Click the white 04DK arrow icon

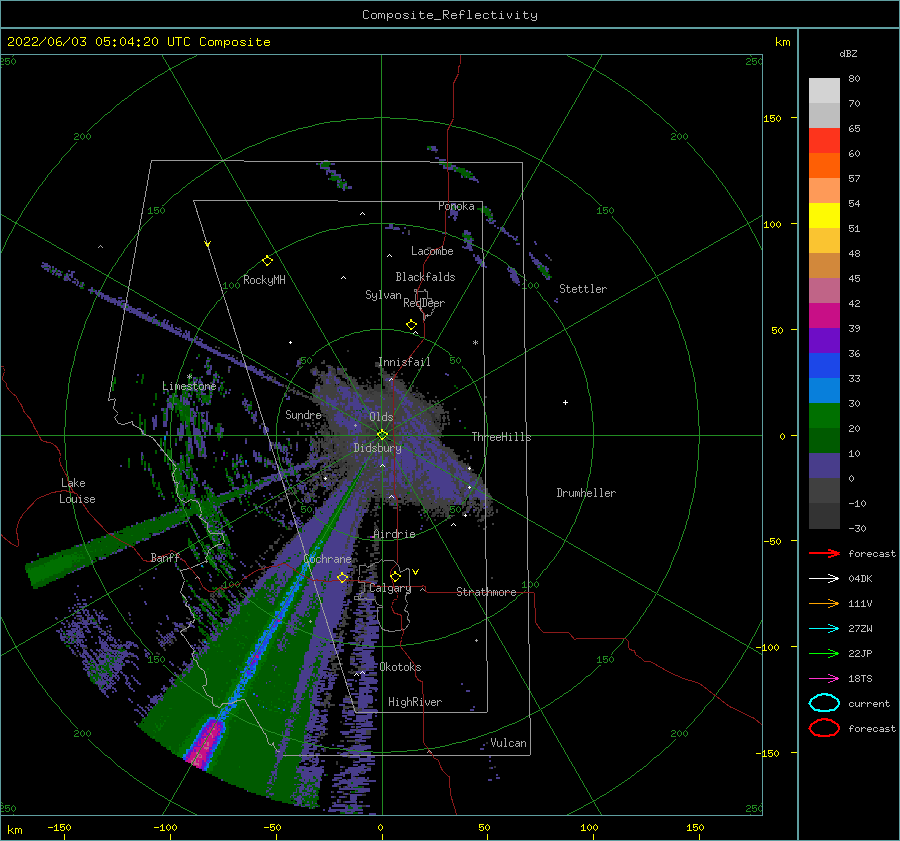coord(824,579)
